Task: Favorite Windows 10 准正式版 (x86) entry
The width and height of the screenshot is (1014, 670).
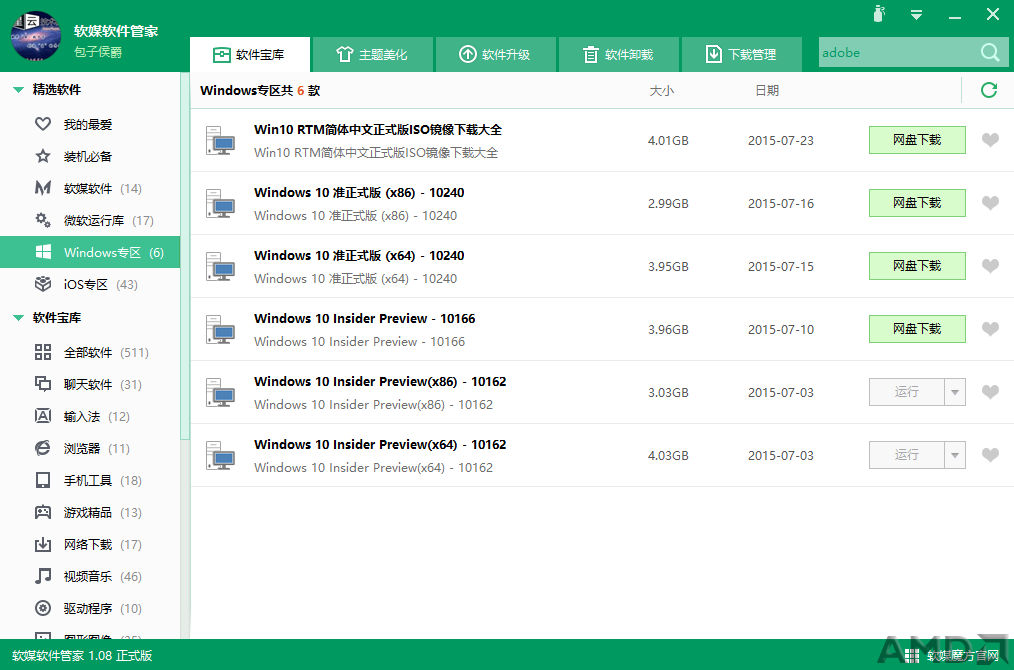Action: 990,202
